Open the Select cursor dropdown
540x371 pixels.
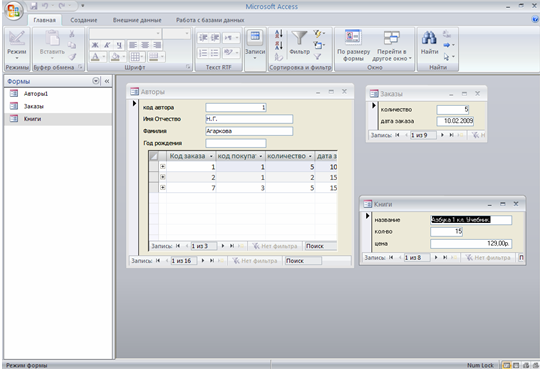[449, 56]
